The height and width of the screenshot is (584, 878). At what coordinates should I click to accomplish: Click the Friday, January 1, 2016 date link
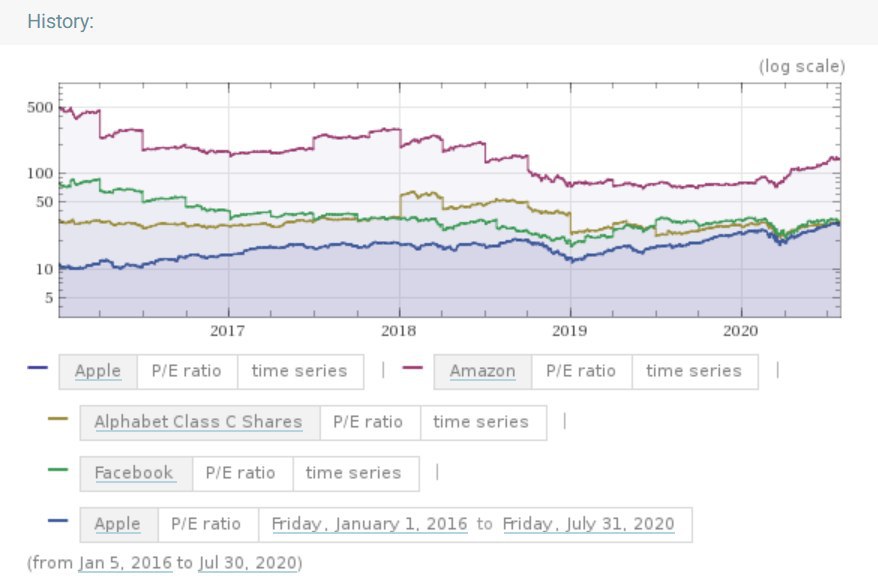point(370,524)
